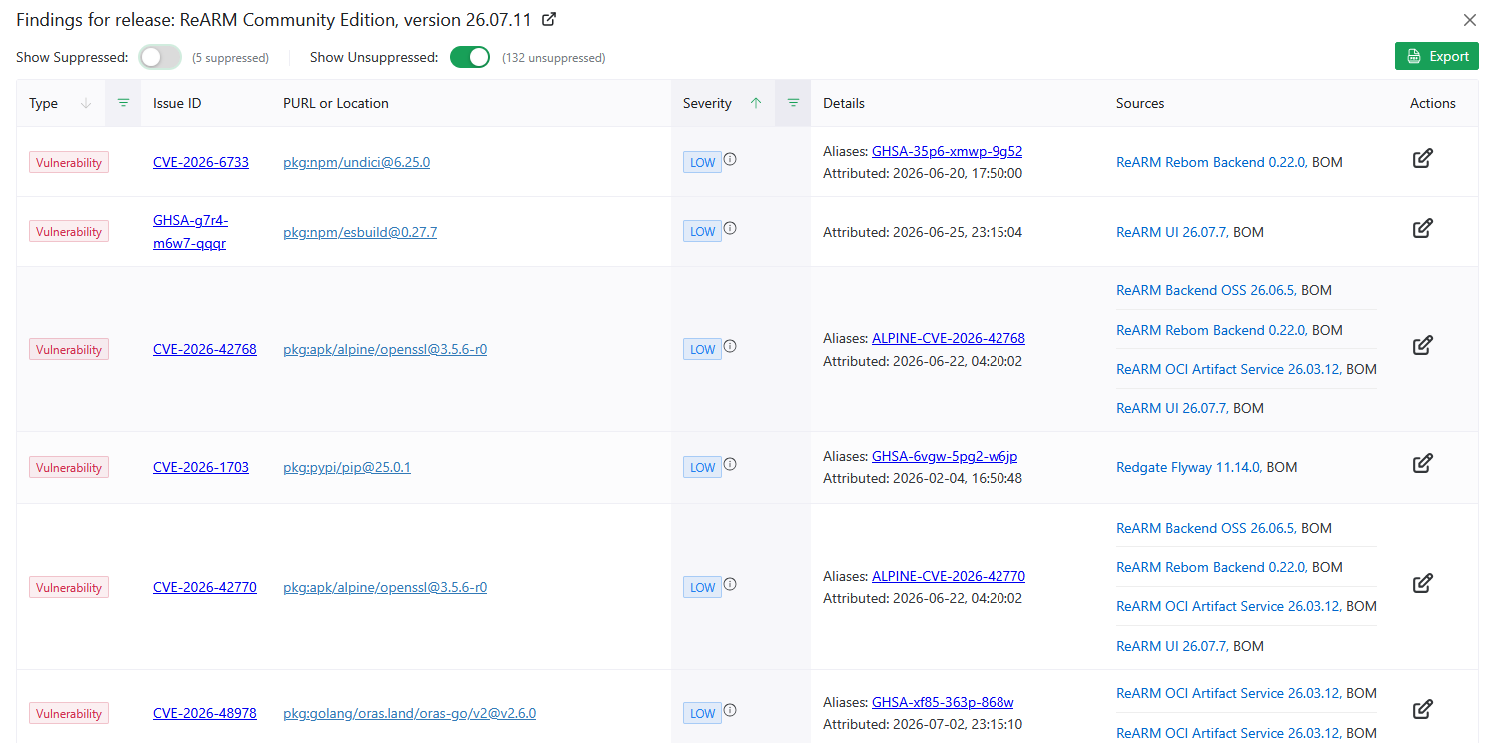Click '(5 suppressed)' count text
Image resolution: width=1496 pixels, height=743 pixels.
click(230, 58)
